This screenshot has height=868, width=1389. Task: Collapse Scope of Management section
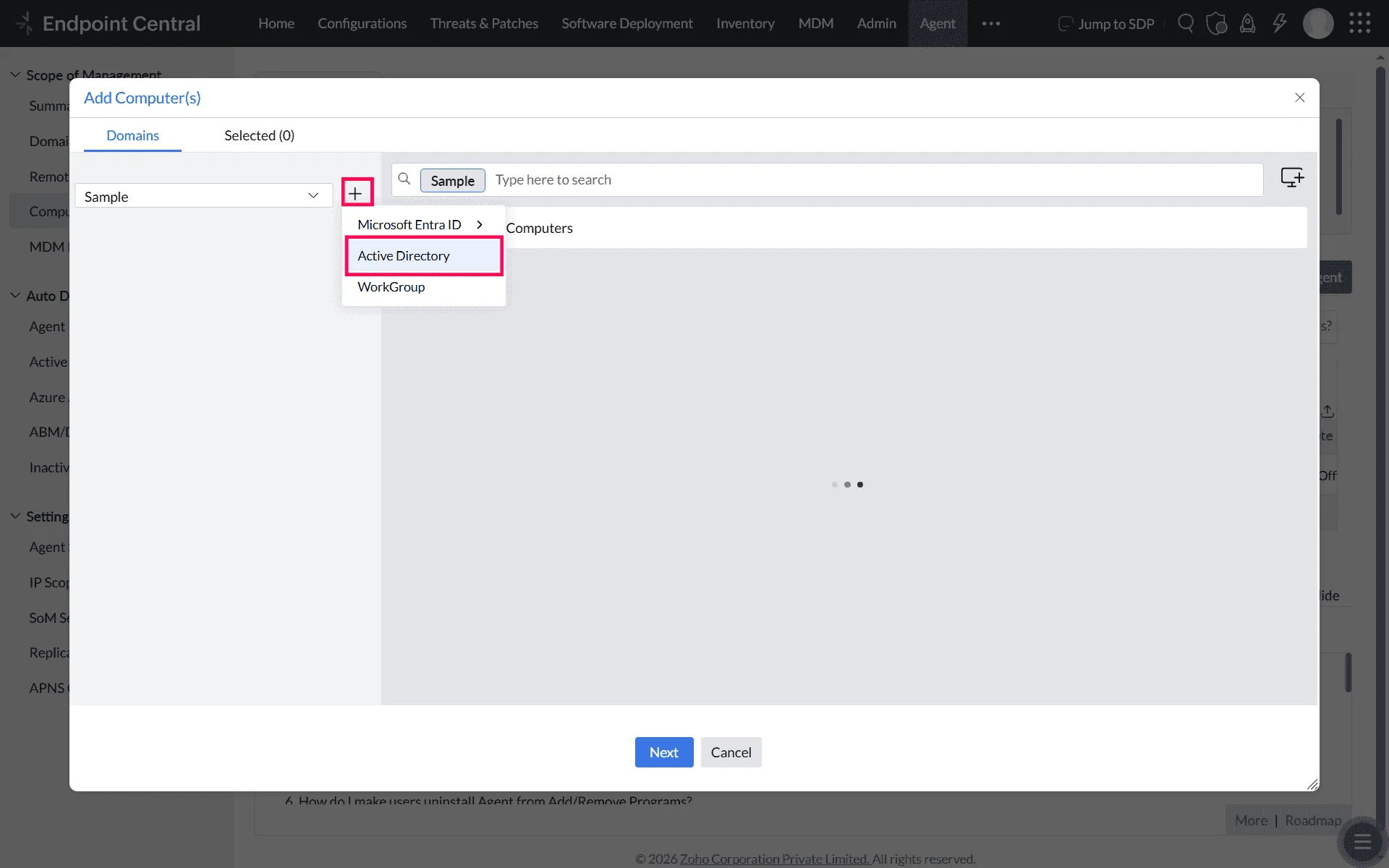[15, 75]
